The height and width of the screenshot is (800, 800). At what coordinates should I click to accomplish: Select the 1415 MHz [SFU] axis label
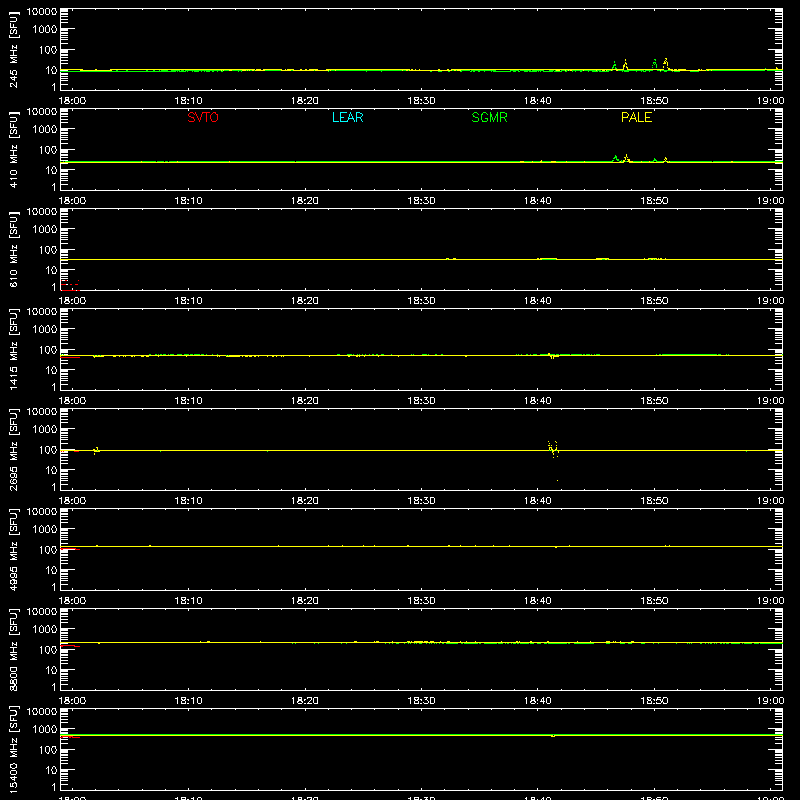[13, 349]
